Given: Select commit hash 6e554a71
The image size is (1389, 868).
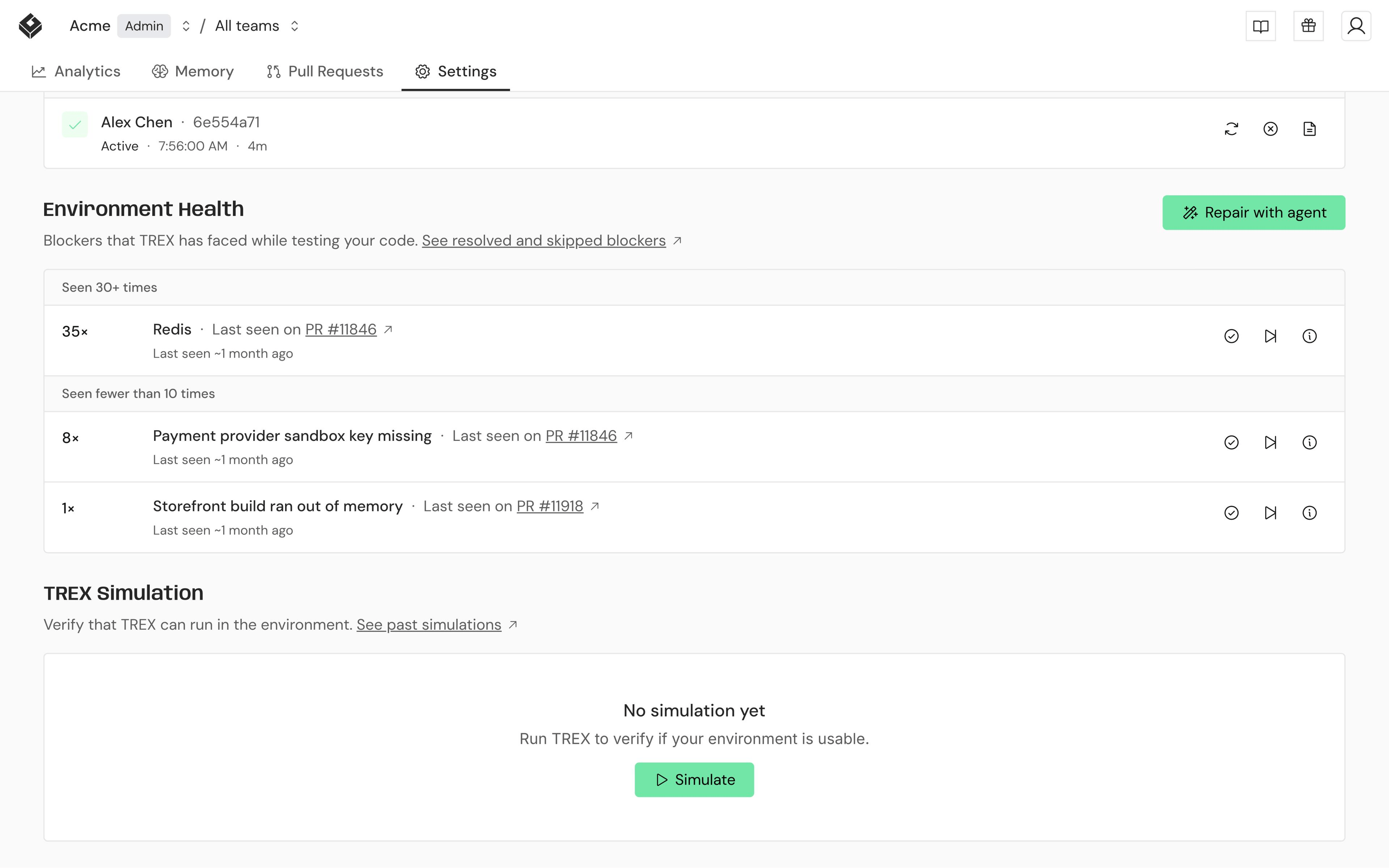Looking at the screenshot, I should click(x=226, y=122).
